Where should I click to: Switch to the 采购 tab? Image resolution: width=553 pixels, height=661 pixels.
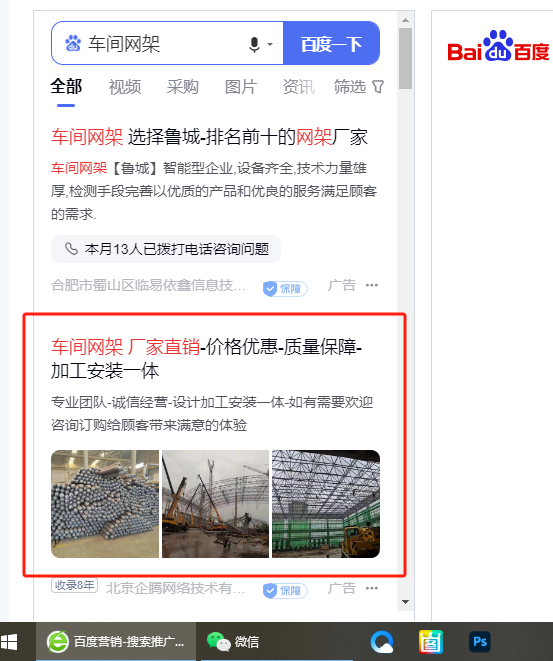[183, 87]
